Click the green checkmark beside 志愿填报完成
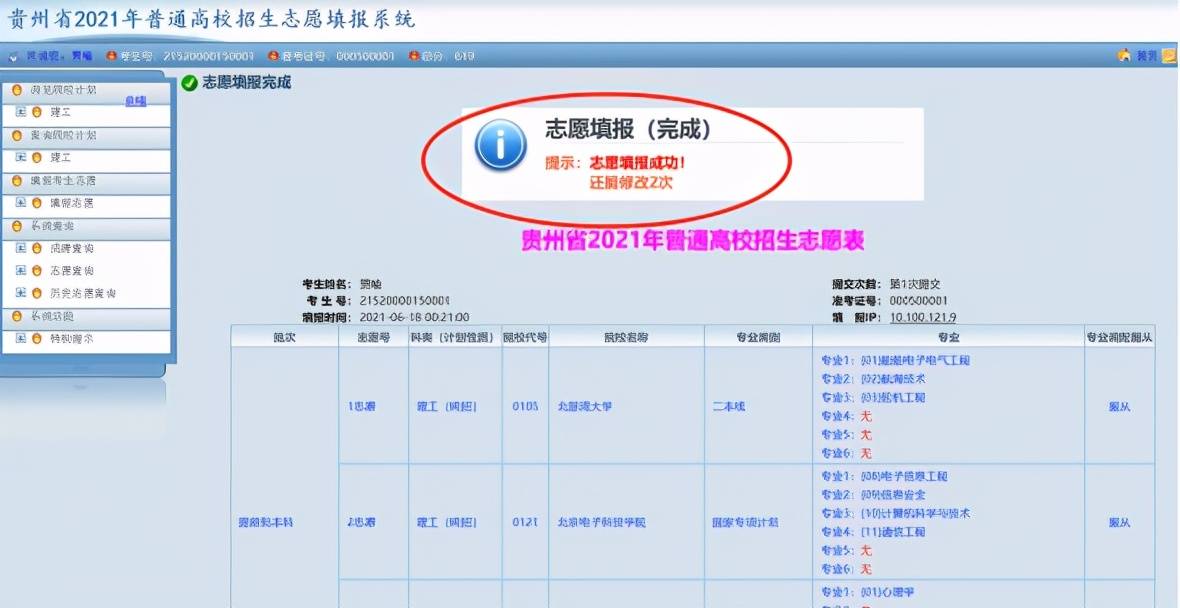The width and height of the screenshot is (1180, 608). coord(189,83)
